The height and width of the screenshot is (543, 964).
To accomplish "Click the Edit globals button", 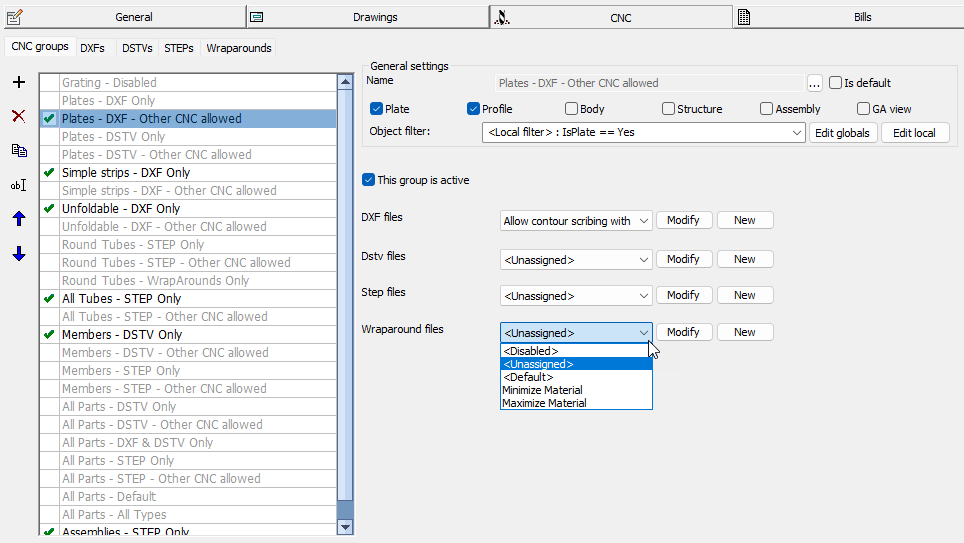I will pyautogui.click(x=844, y=133).
